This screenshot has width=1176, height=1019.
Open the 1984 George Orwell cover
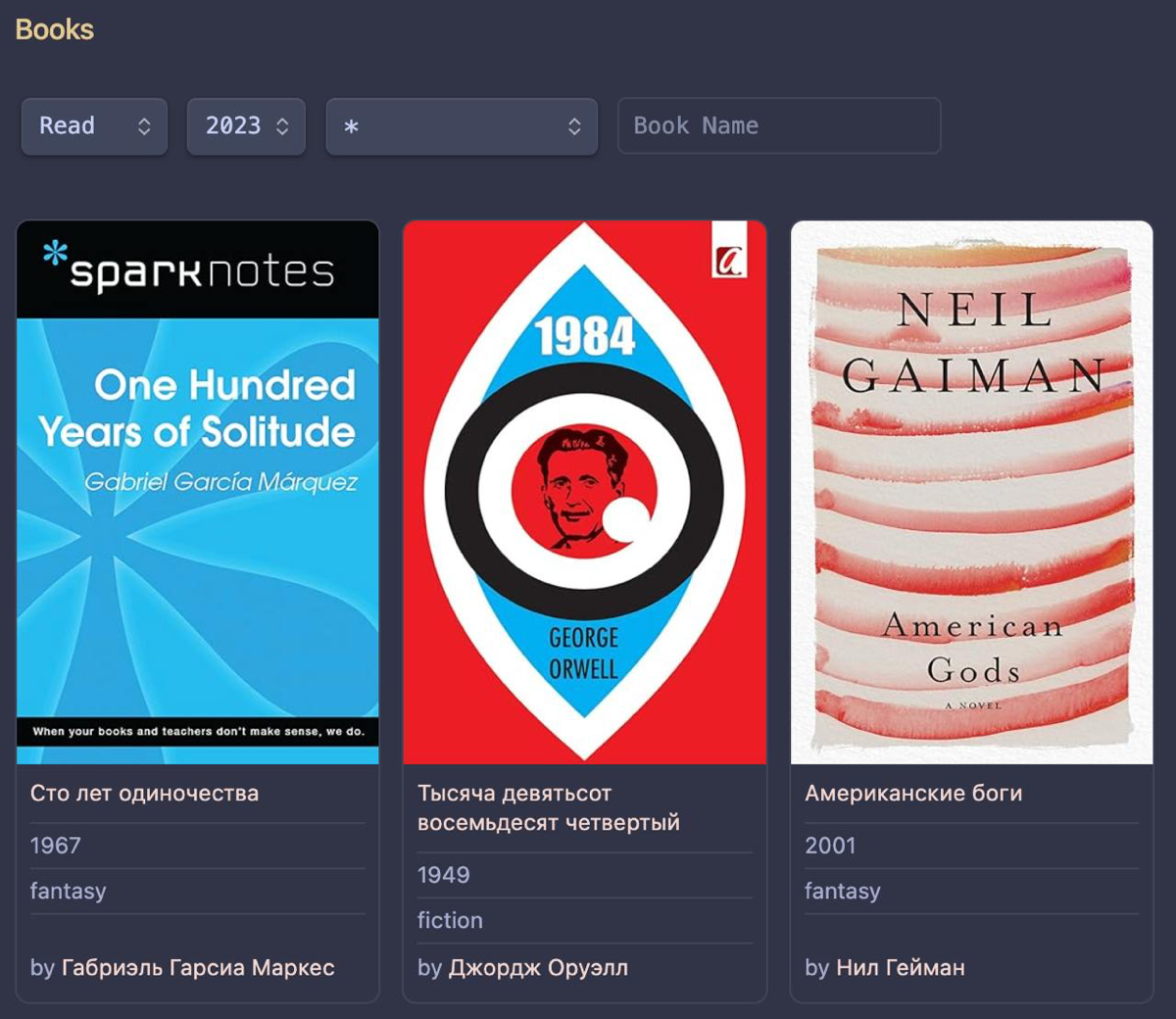tap(585, 493)
